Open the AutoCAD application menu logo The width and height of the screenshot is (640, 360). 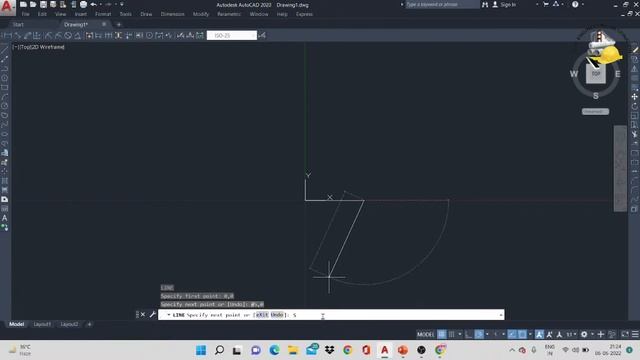(x=7, y=7)
